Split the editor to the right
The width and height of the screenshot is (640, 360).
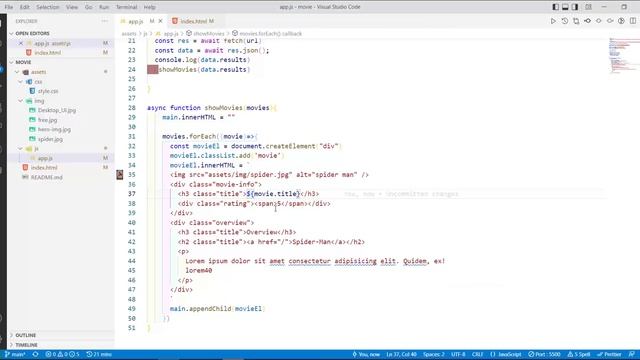click(633, 21)
